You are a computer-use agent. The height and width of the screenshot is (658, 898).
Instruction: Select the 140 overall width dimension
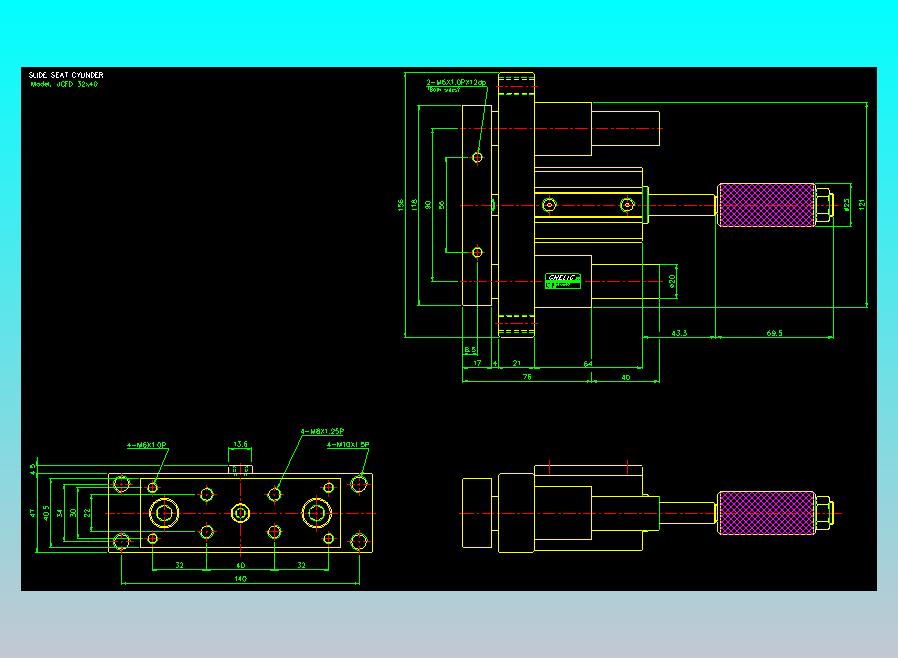(240, 579)
